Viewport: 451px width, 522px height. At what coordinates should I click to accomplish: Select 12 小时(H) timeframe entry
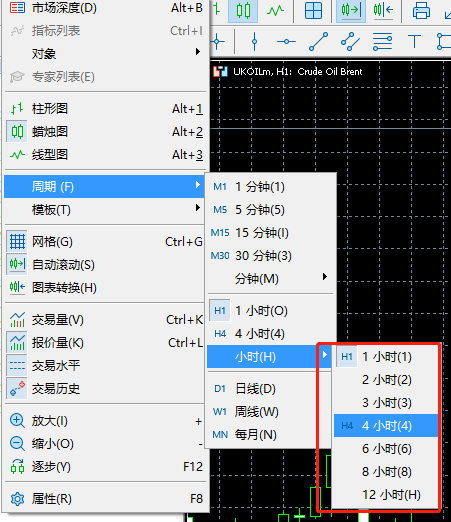386,495
